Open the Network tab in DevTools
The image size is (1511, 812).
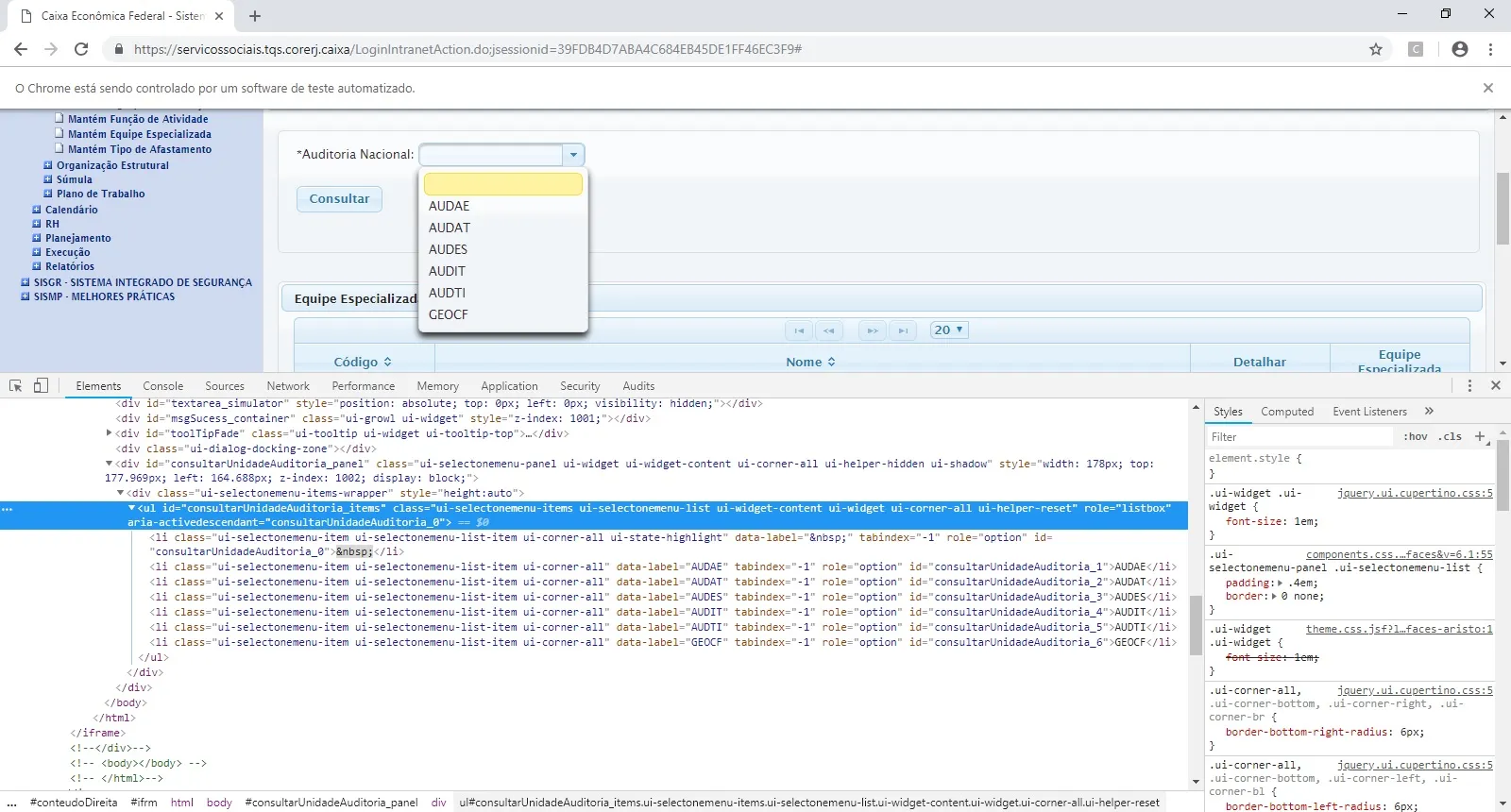coord(288,386)
